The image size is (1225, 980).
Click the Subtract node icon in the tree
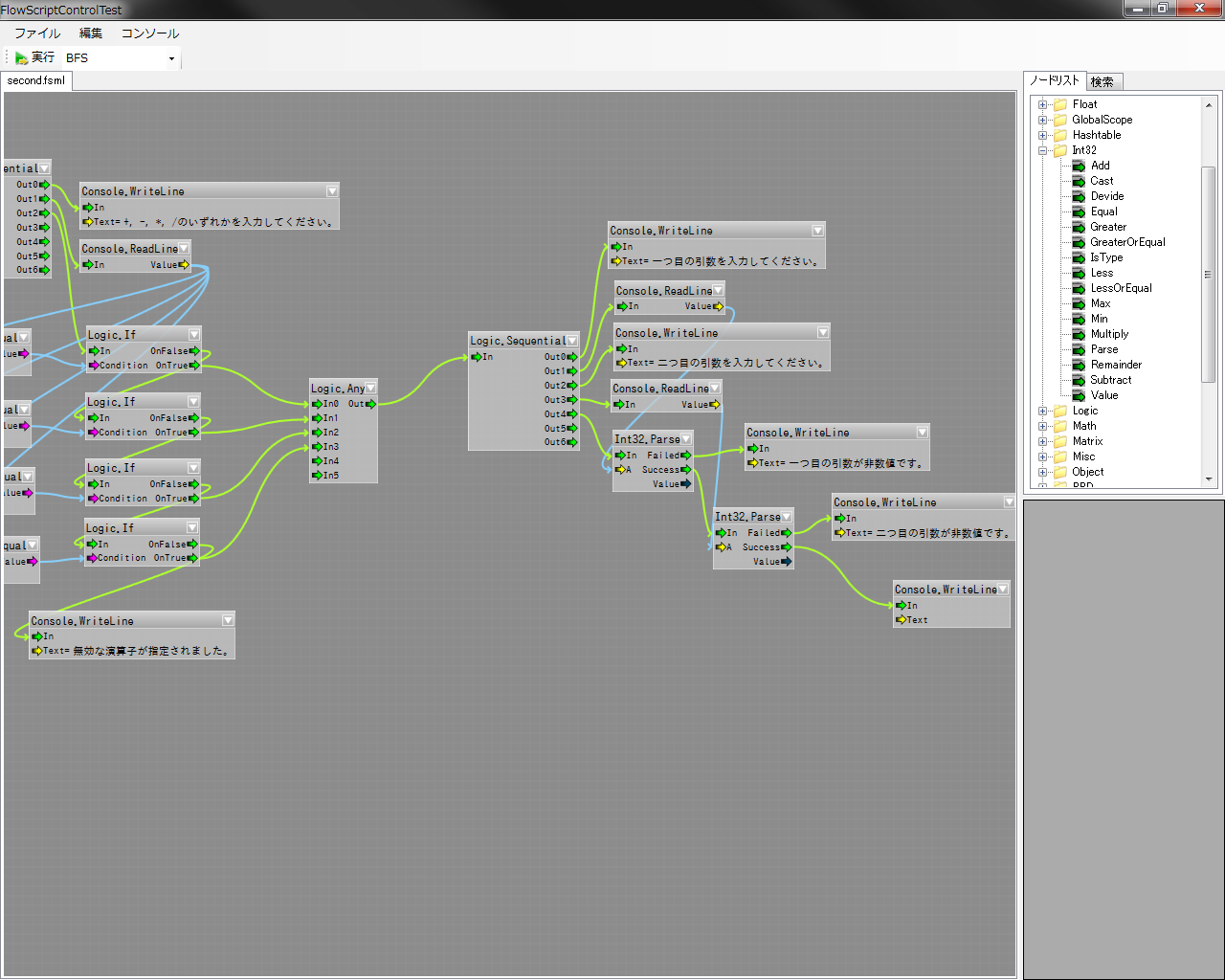pos(1079,380)
